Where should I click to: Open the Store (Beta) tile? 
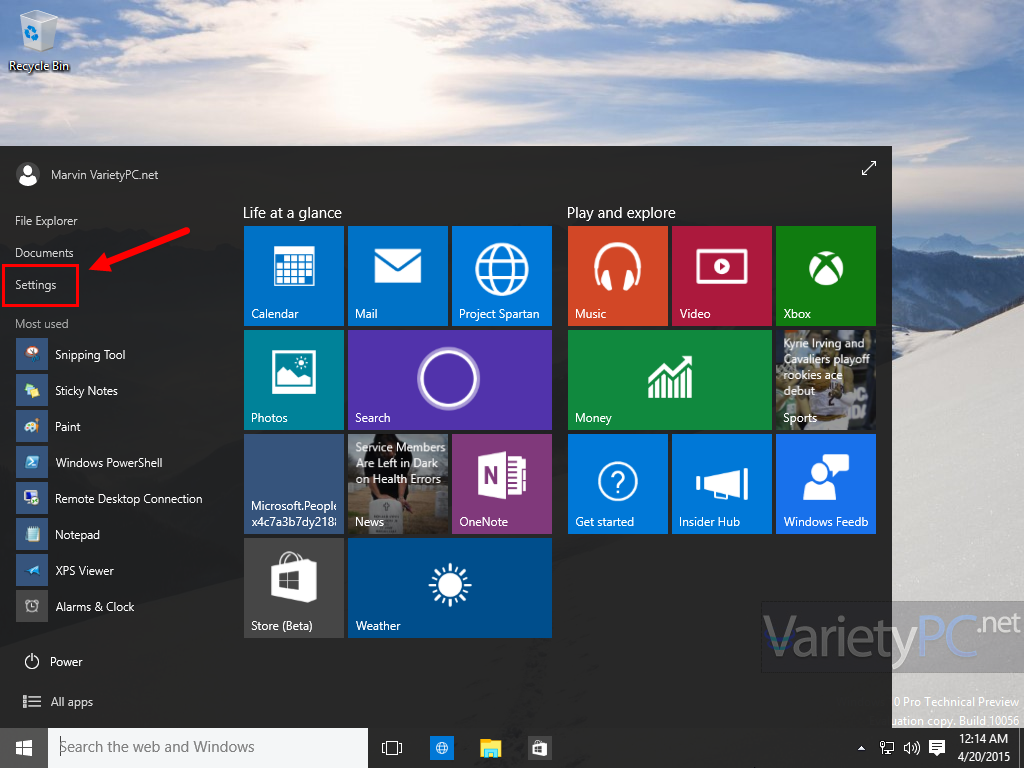[294, 588]
